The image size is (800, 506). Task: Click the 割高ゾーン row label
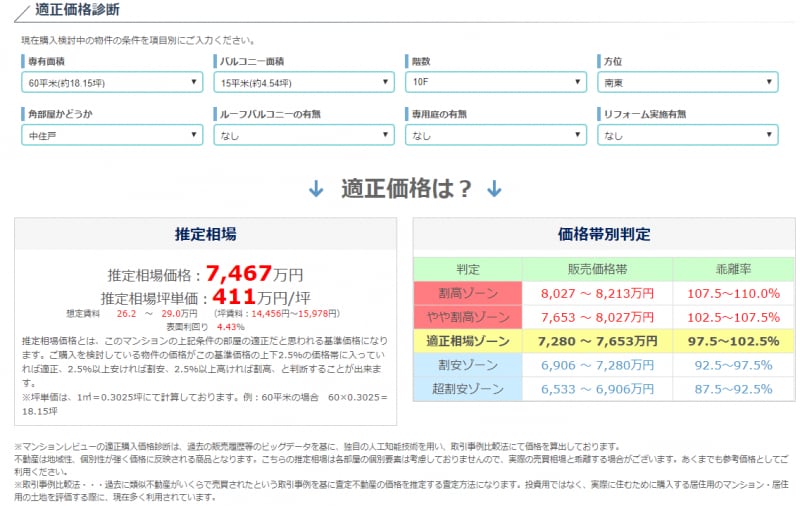coord(468,293)
